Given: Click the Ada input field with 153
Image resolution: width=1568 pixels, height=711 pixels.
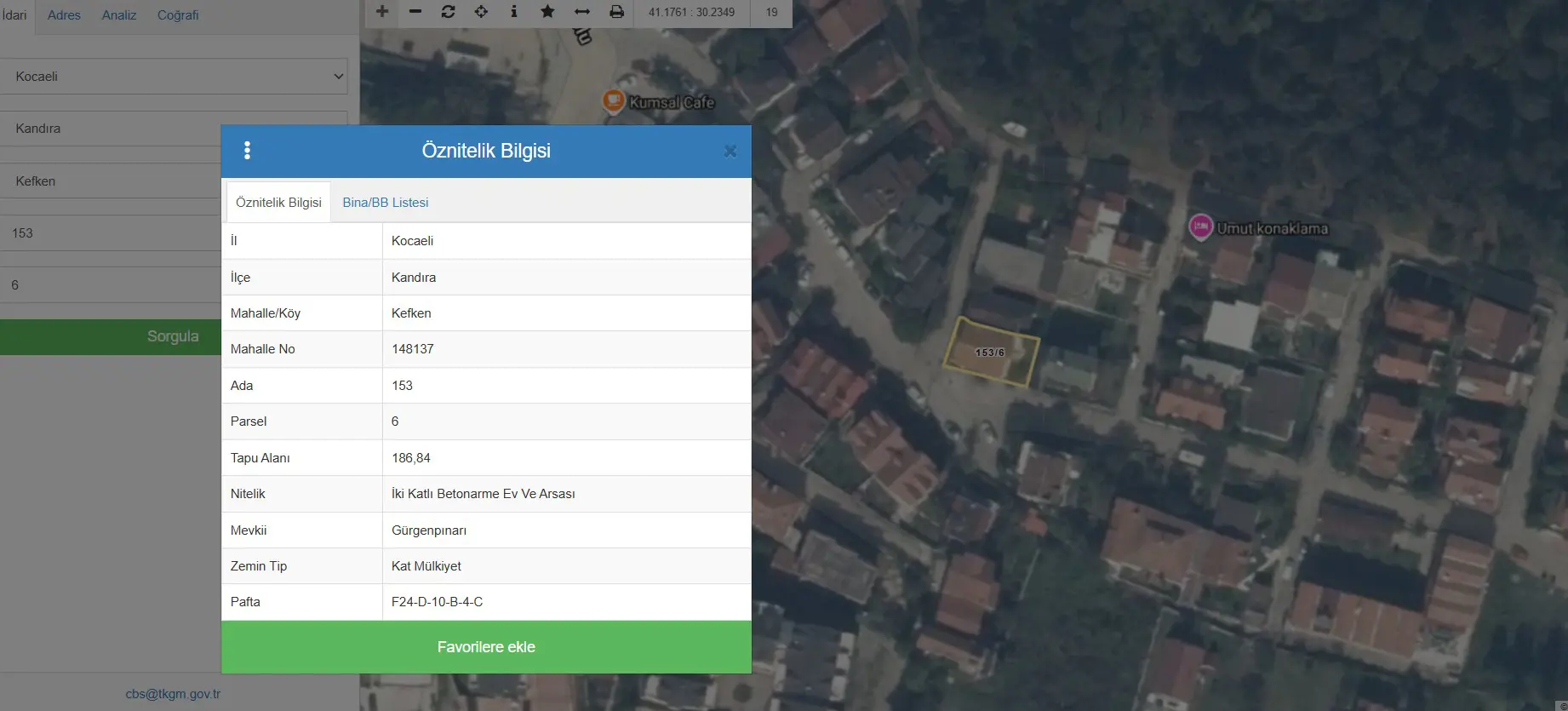Looking at the screenshot, I should tap(111, 232).
